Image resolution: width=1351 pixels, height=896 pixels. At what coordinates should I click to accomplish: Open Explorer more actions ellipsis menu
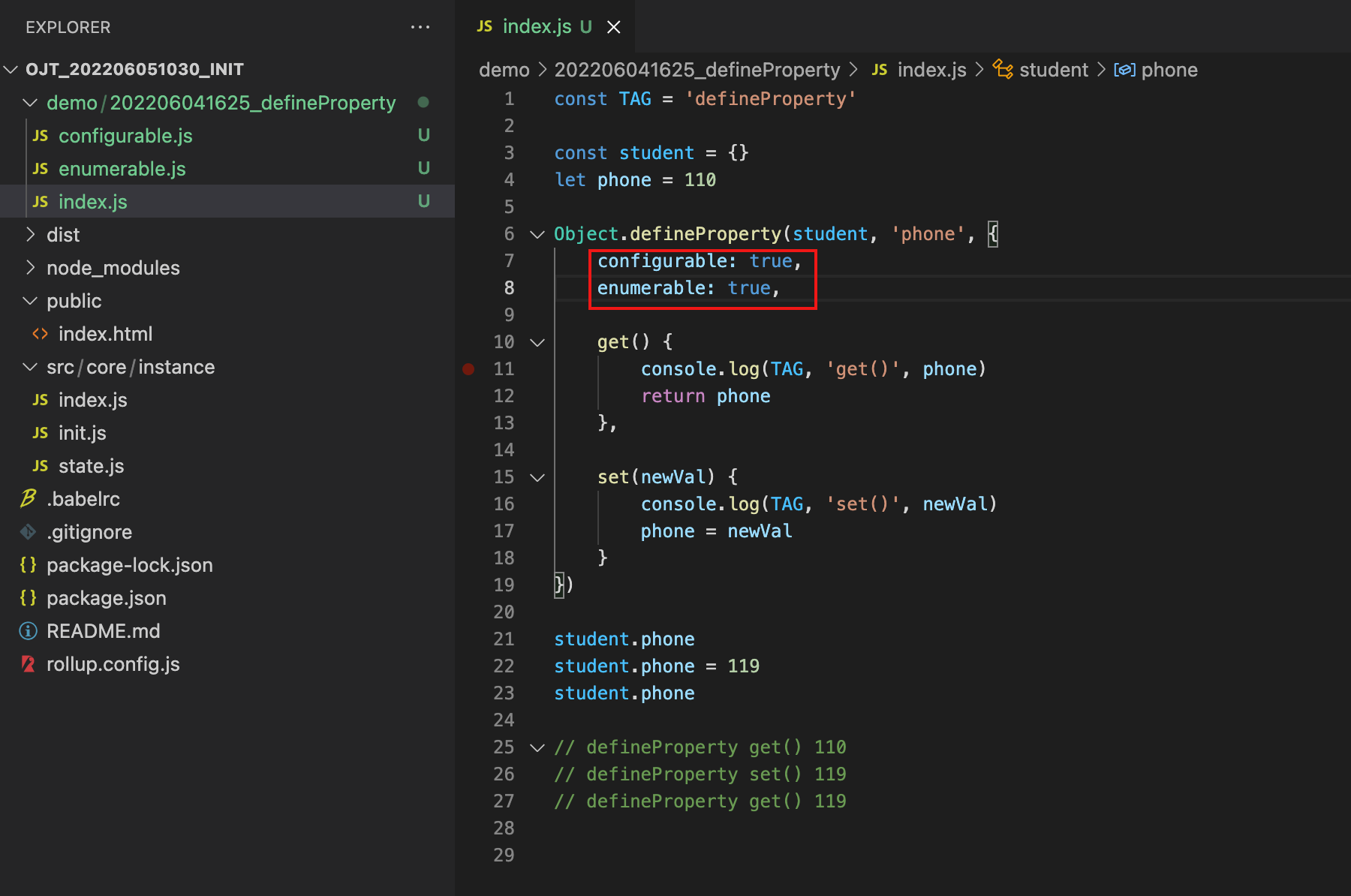coord(420,27)
